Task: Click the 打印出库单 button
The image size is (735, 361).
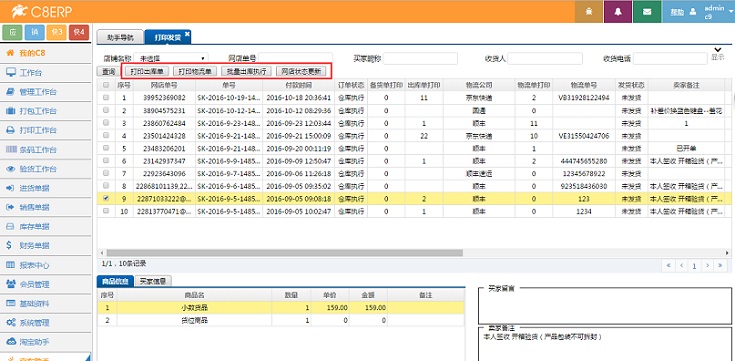Action: click(147, 71)
